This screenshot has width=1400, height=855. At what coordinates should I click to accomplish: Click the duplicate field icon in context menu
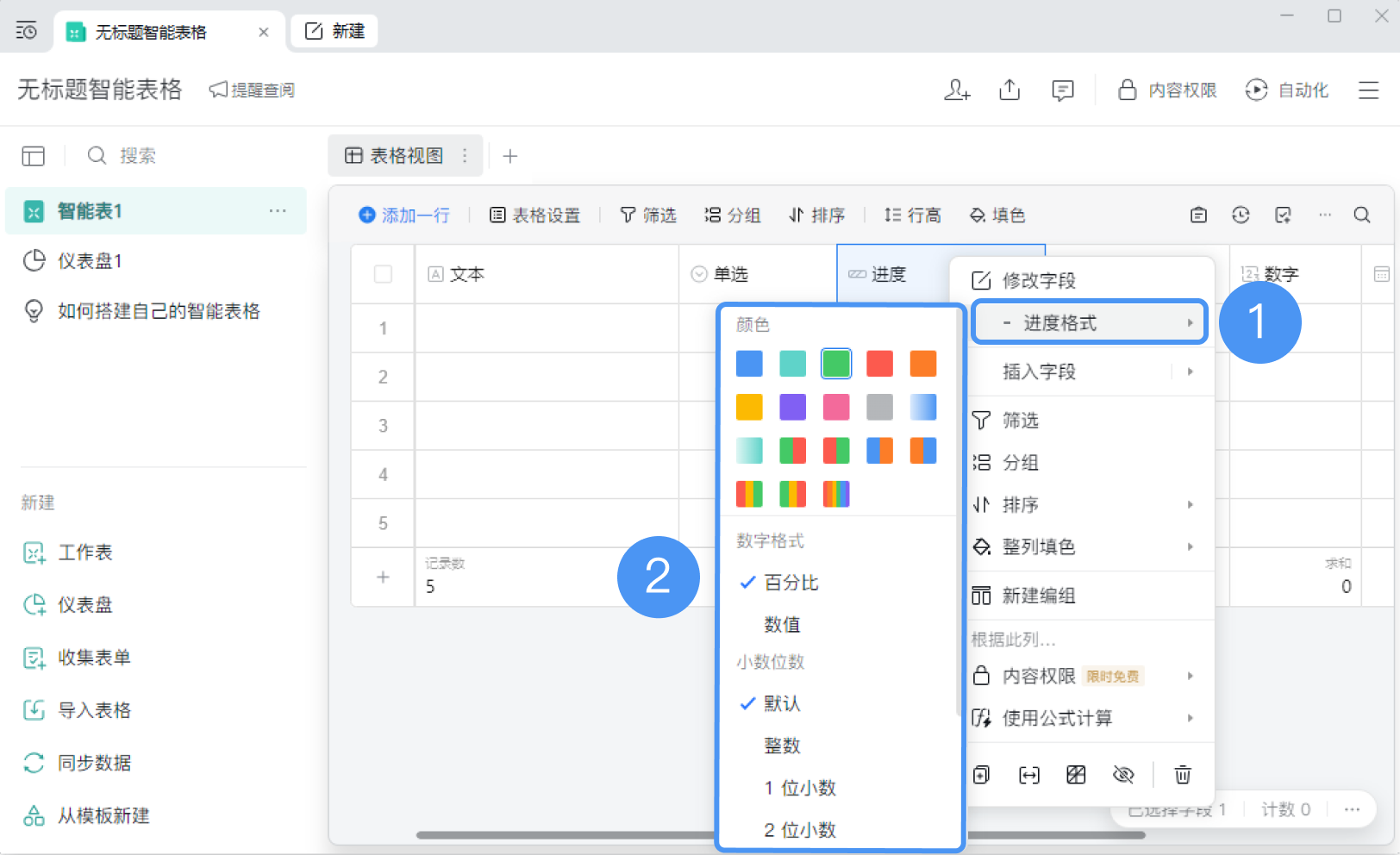point(981,775)
